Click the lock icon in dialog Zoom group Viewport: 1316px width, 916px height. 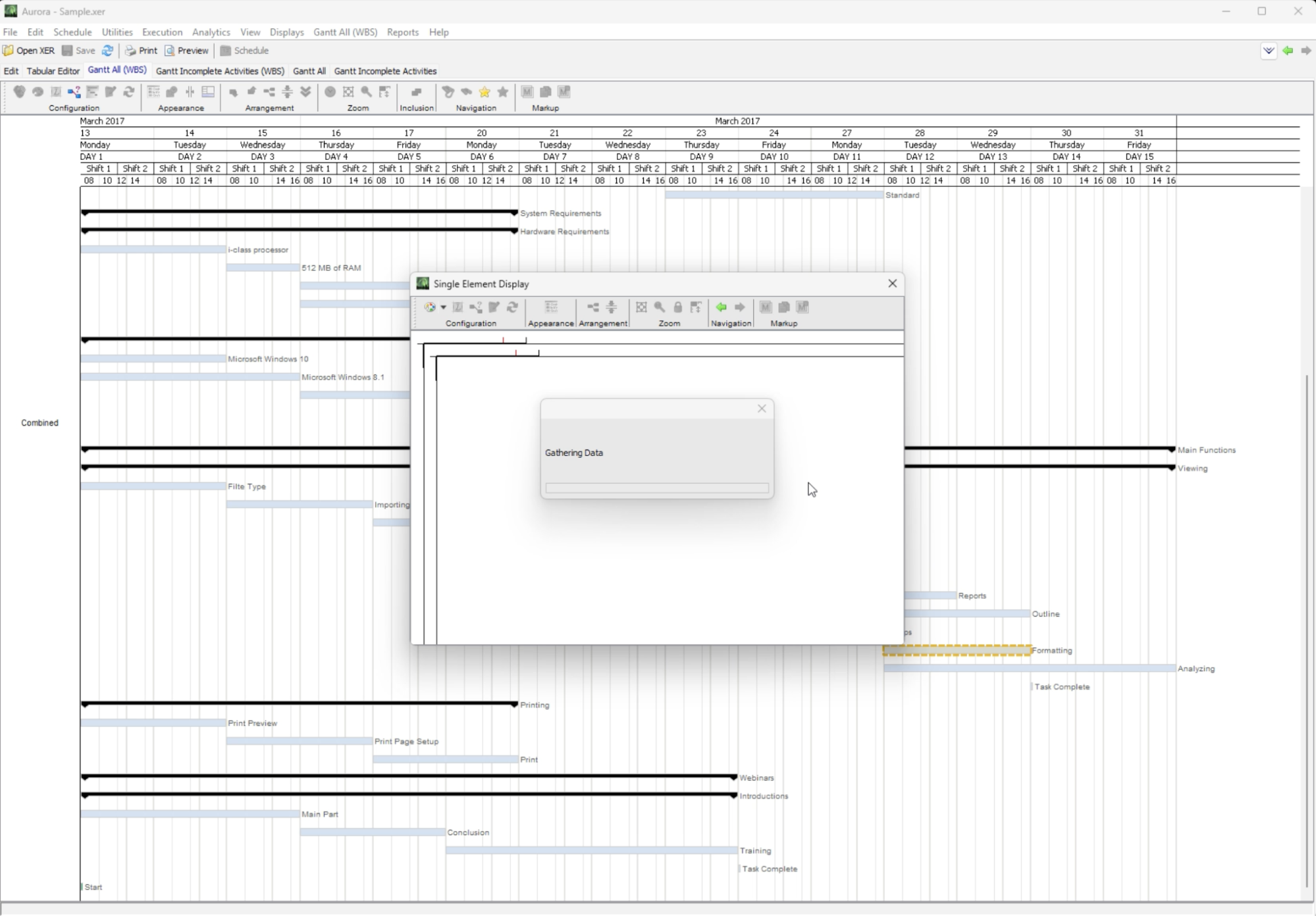pos(677,307)
